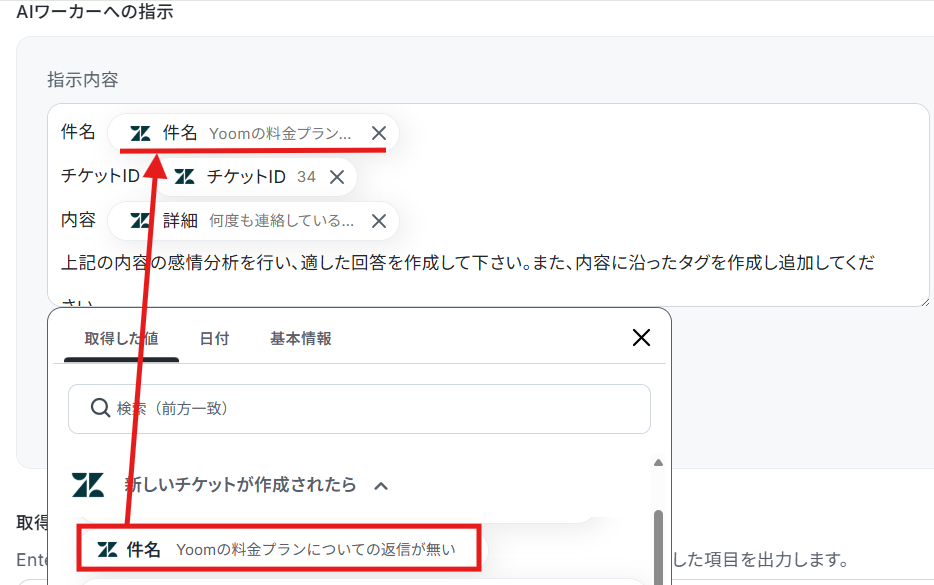Click the Zendesk icon in チケットID chip
This screenshot has width=934, height=585.
pos(184,177)
